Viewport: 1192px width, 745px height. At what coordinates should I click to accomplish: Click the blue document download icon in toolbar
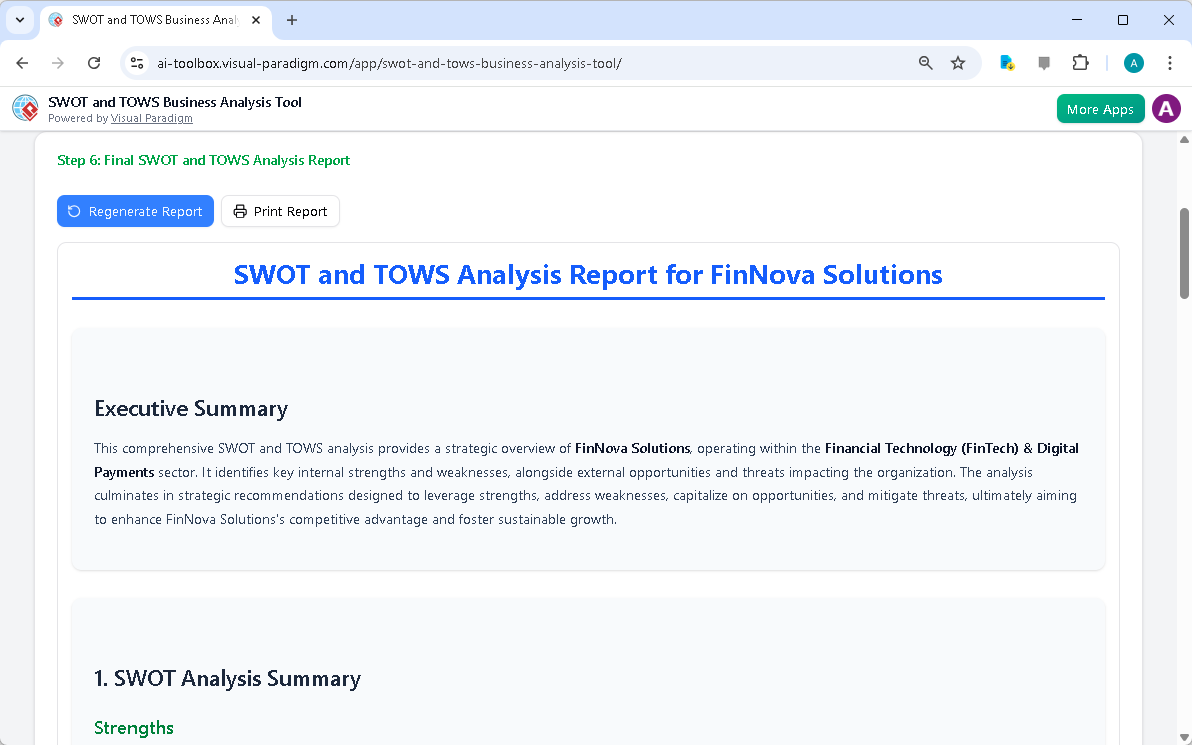pyautogui.click(x=1007, y=62)
